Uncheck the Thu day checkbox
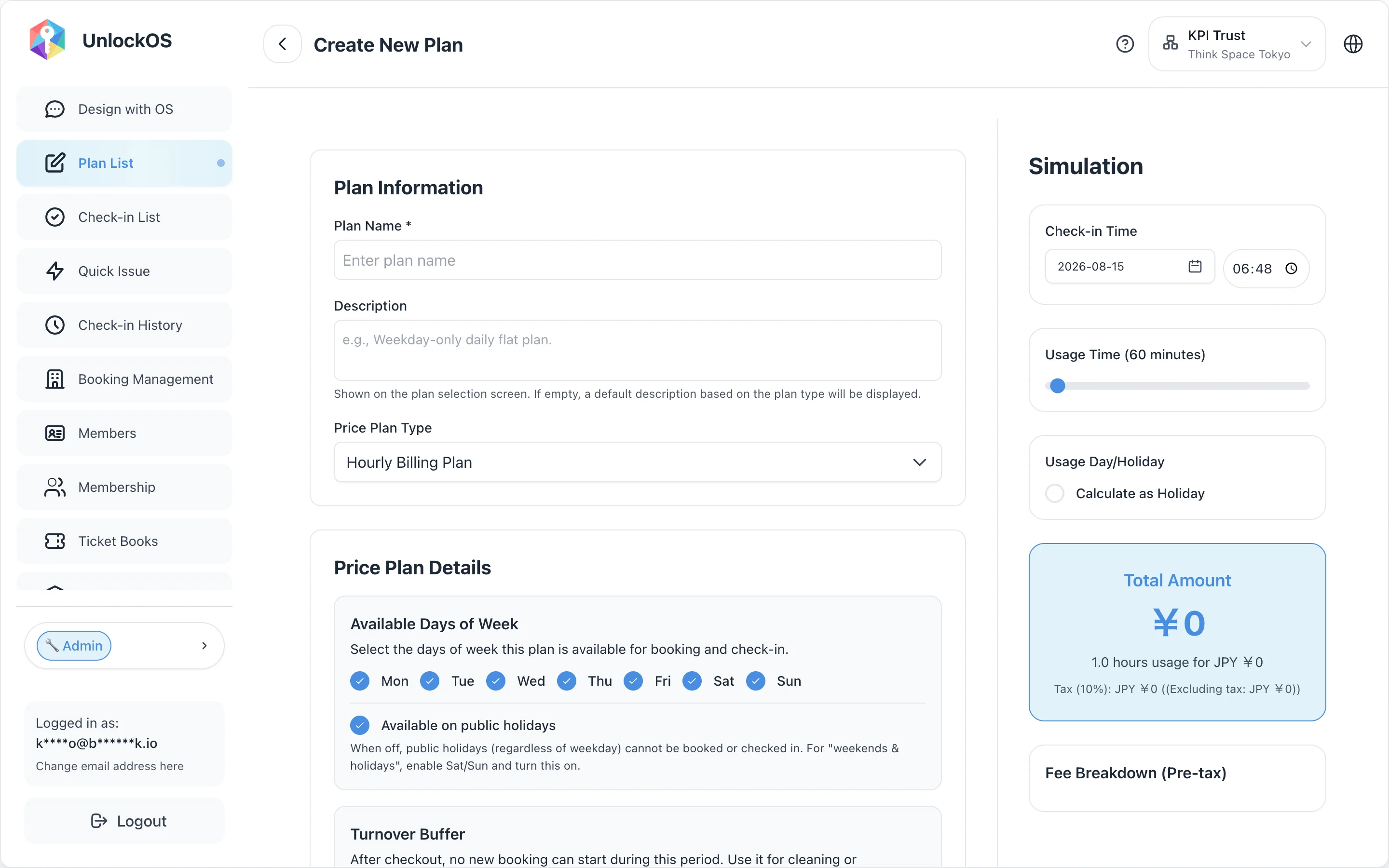This screenshot has width=1389, height=868. coord(567,681)
